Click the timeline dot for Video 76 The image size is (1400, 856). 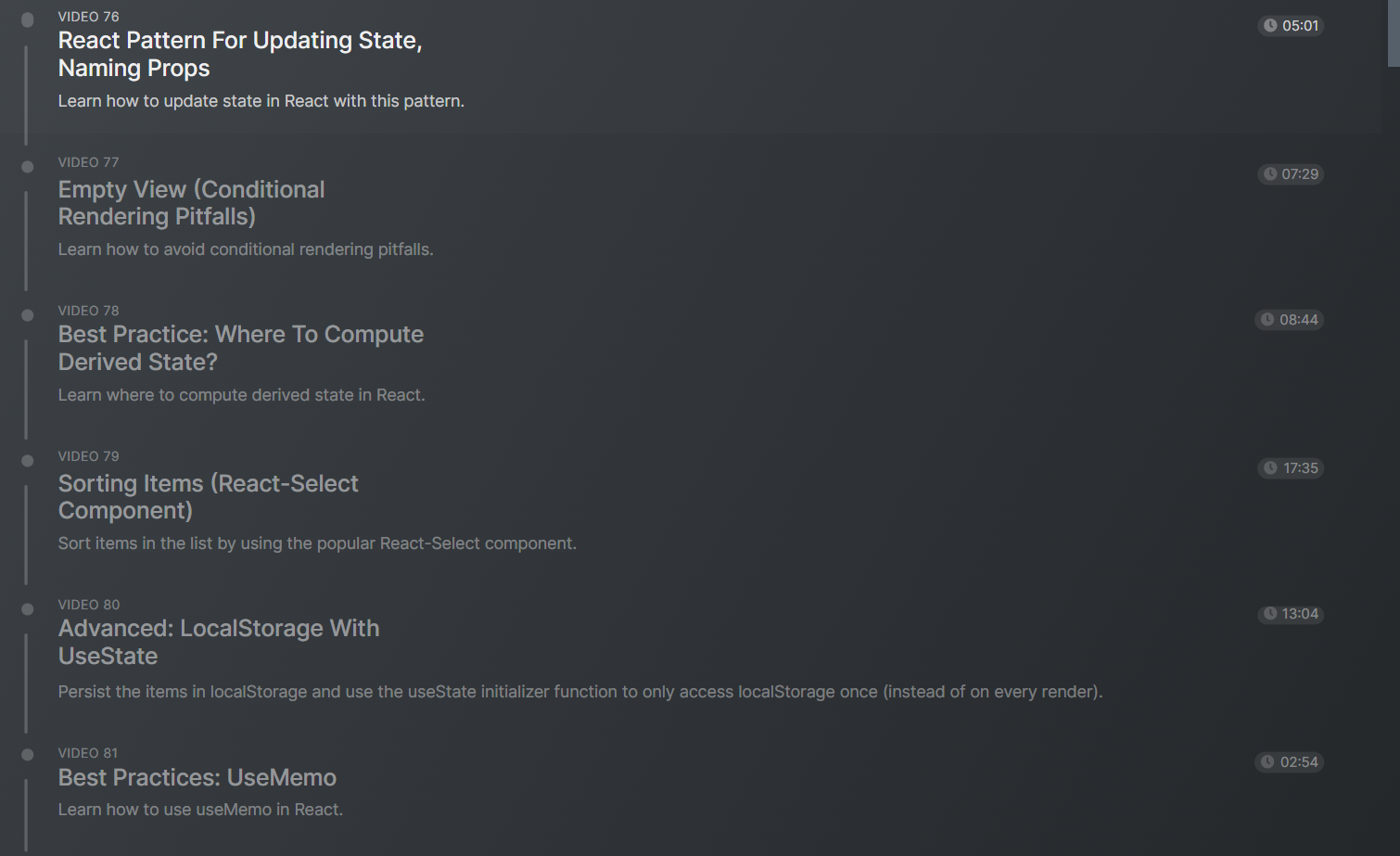coord(27,19)
